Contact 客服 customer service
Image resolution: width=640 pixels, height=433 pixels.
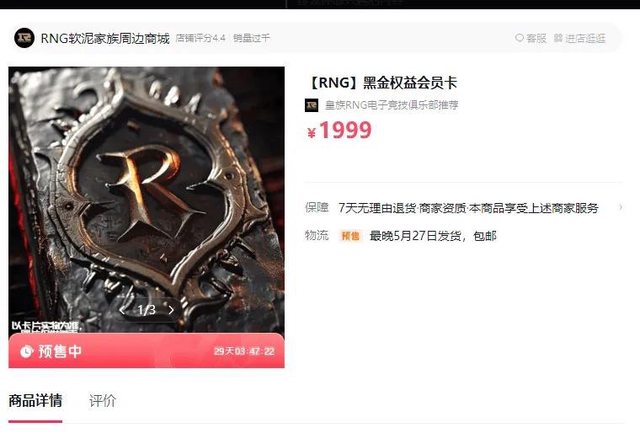click(531, 38)
